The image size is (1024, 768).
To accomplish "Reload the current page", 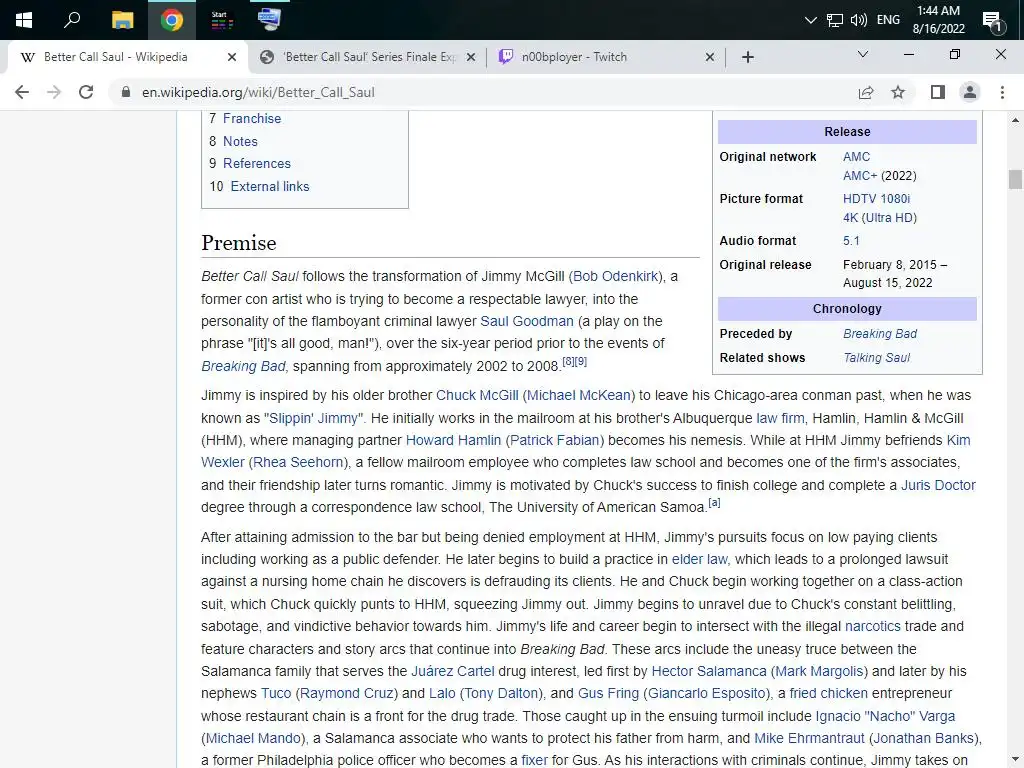I will [86, 92].
